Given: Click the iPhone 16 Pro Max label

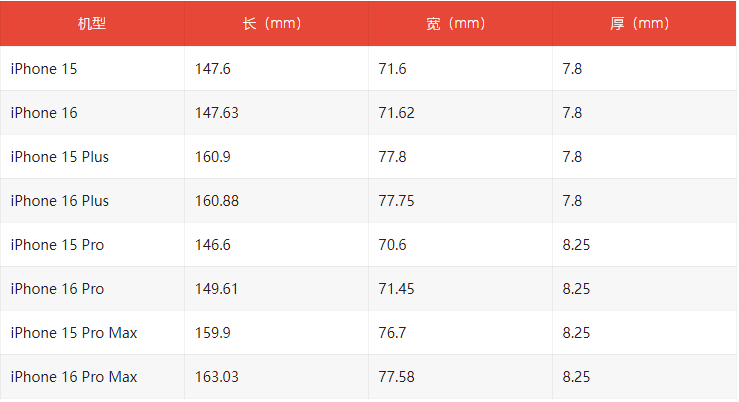Looking at the screenshot, I should click(x=74, y=377).
